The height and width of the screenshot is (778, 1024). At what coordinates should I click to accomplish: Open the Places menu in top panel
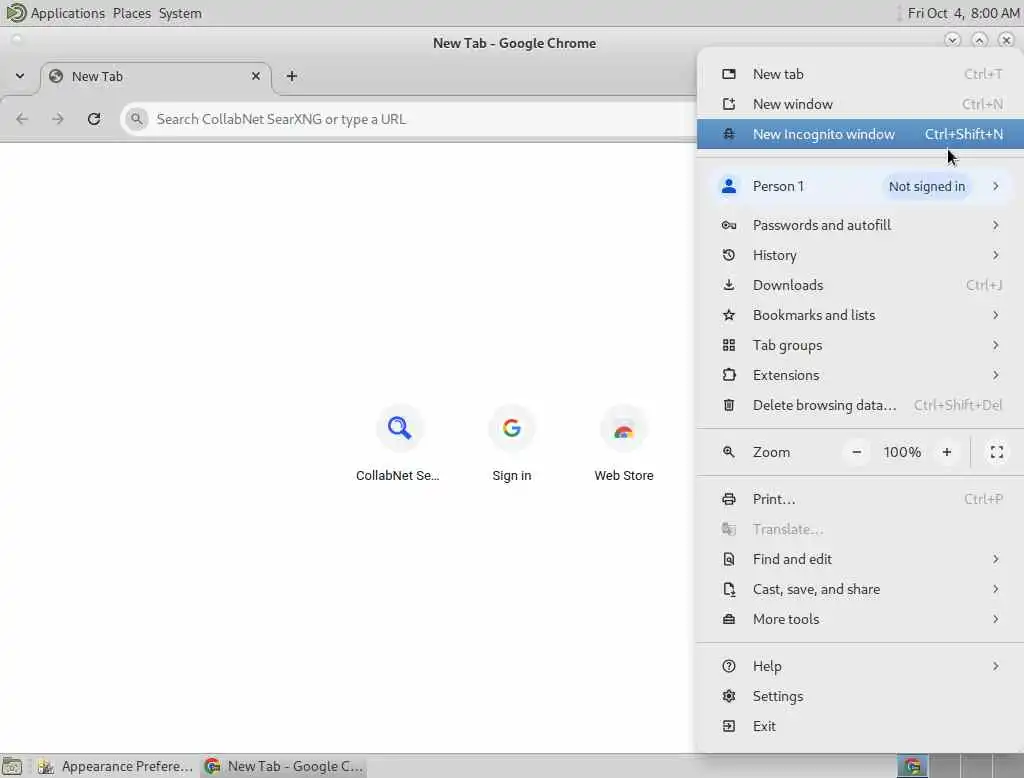[x=131, y=13]
